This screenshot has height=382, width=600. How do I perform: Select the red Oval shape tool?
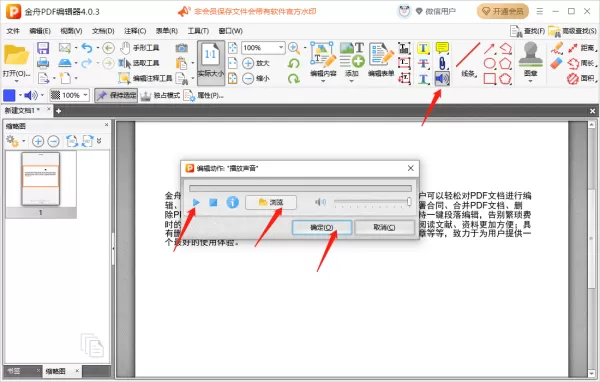click(x=489, y=64)
